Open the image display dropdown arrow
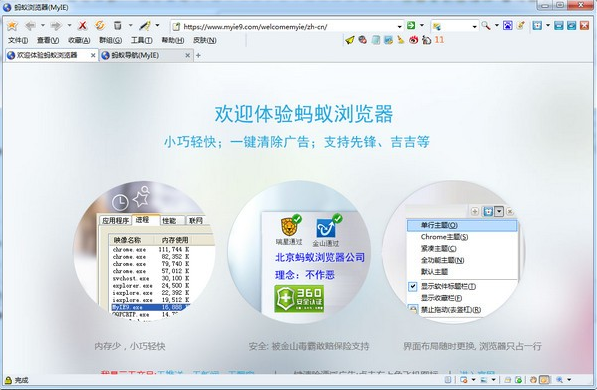This screenshot has width=597, height=390. [493, 379]
